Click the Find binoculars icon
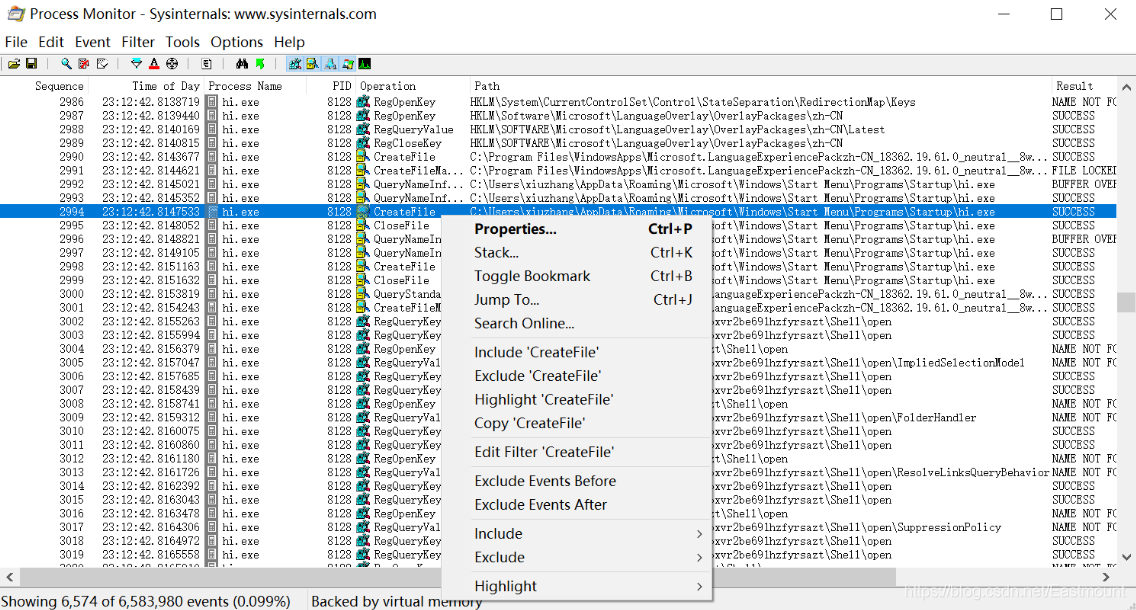The image size is (1136, 610). (242, 64)
